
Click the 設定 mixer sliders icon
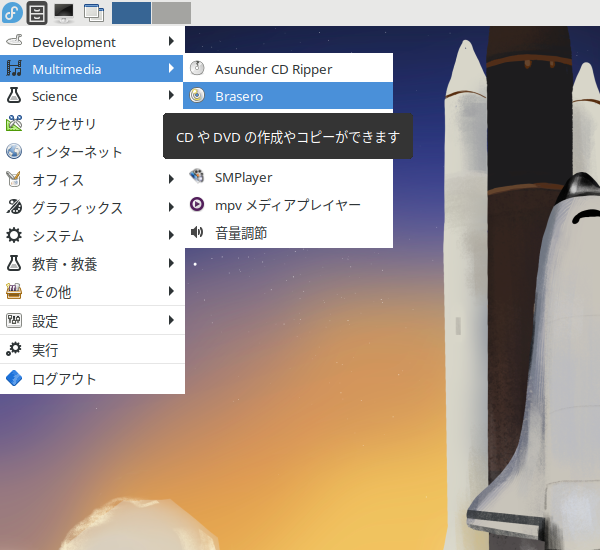click(14, 320)
